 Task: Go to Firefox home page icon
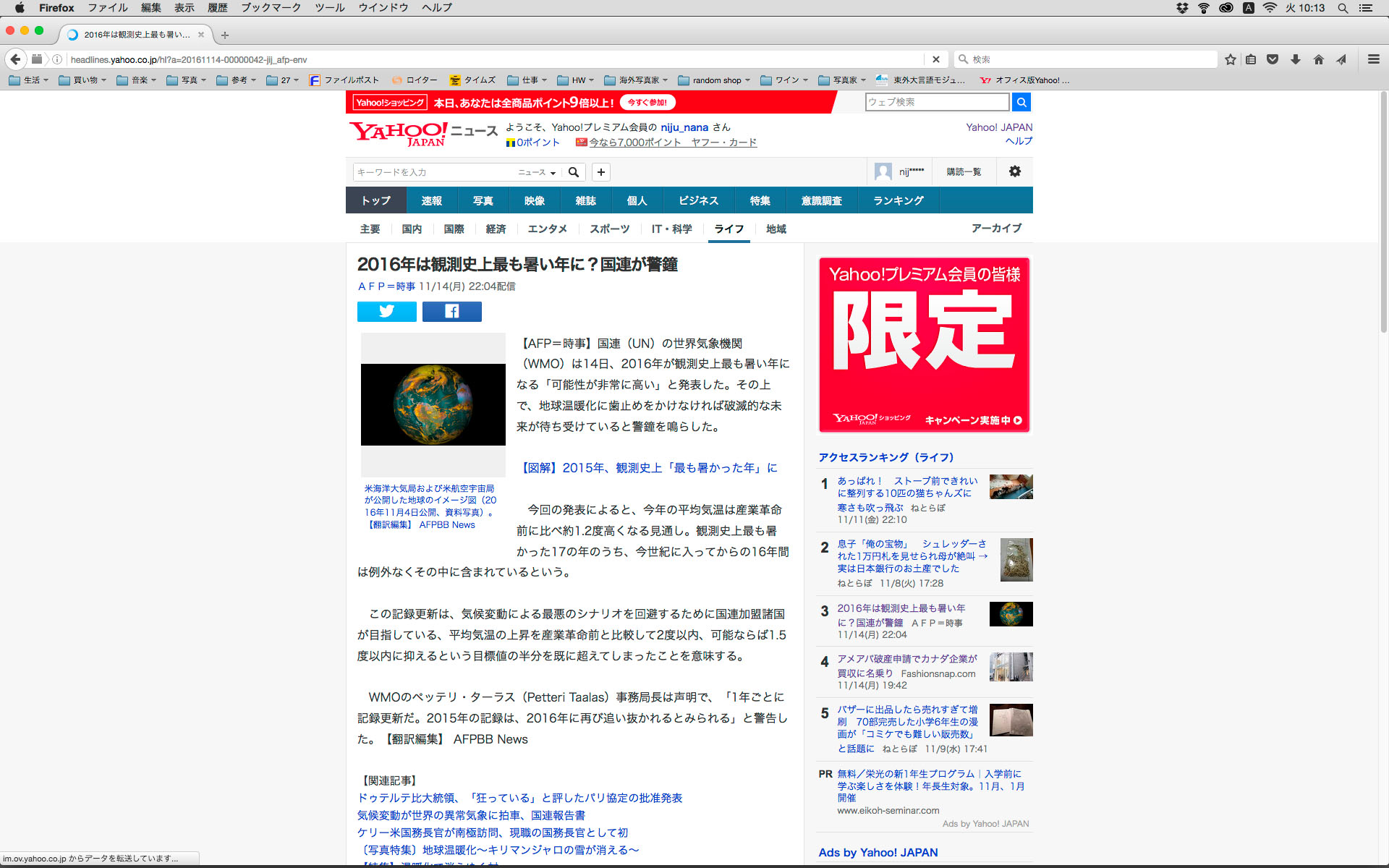coord(1319,59)
